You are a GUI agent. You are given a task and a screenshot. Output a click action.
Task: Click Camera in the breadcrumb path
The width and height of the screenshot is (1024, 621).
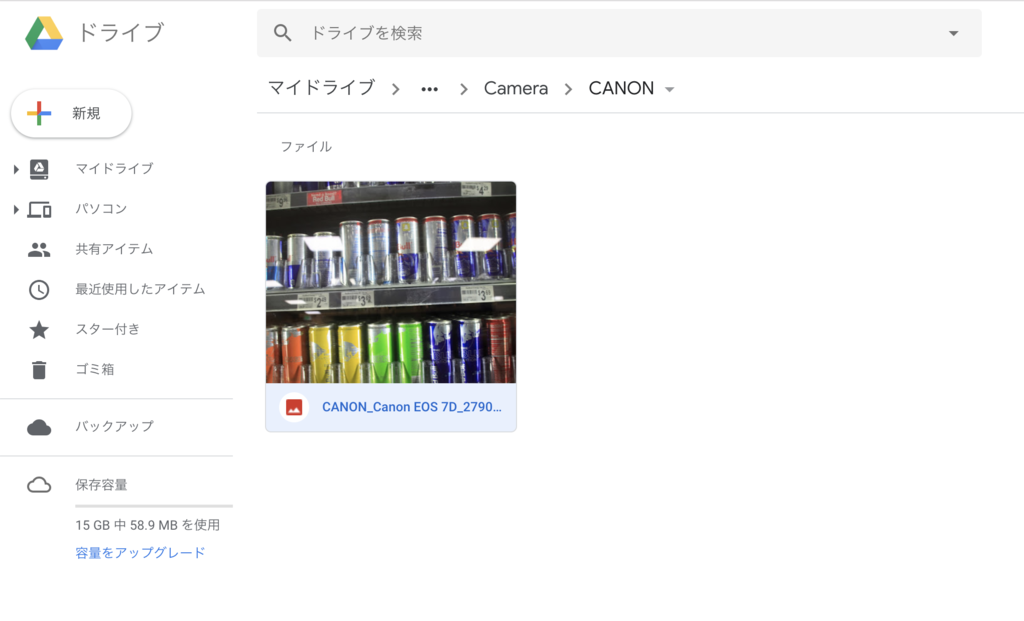pos(515,88)
